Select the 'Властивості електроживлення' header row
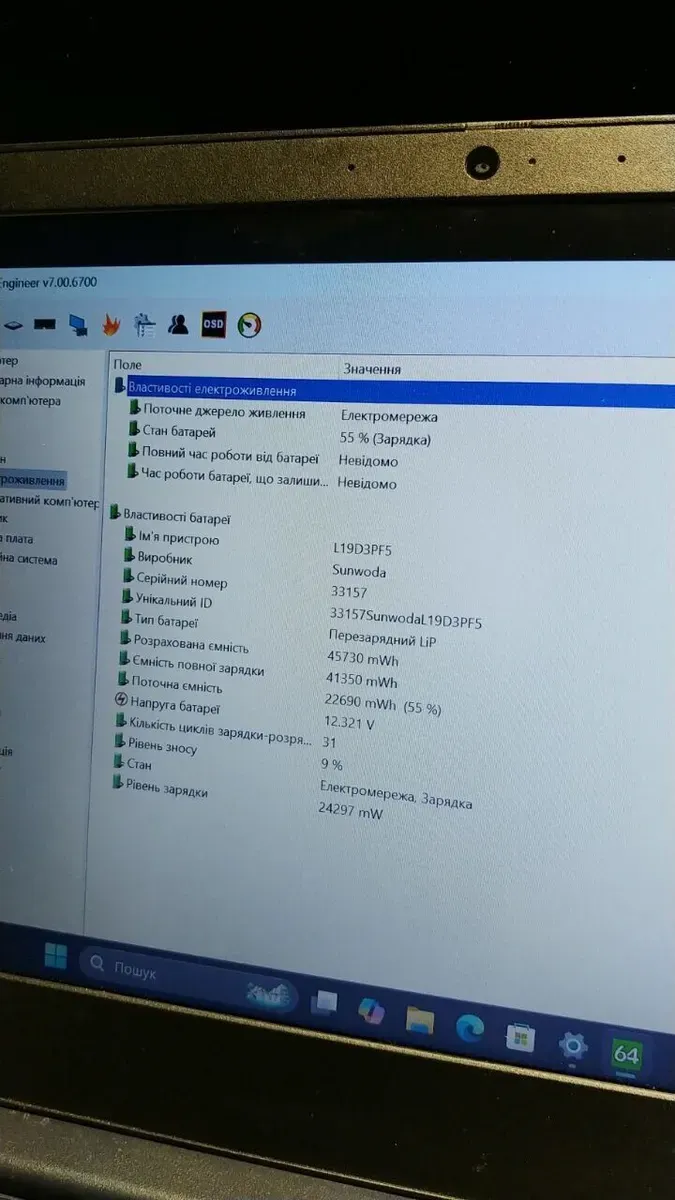Image resolution: width=675 pixels, height=1200 pixels. pos(212,389)
